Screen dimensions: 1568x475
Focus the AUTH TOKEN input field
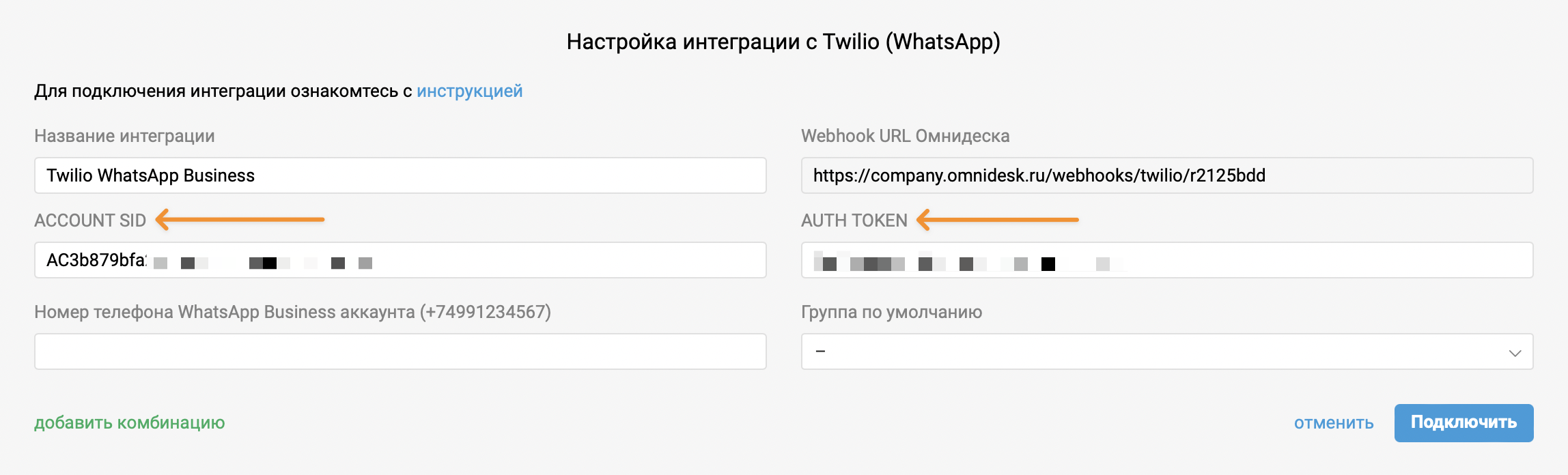pos(1167,260)
